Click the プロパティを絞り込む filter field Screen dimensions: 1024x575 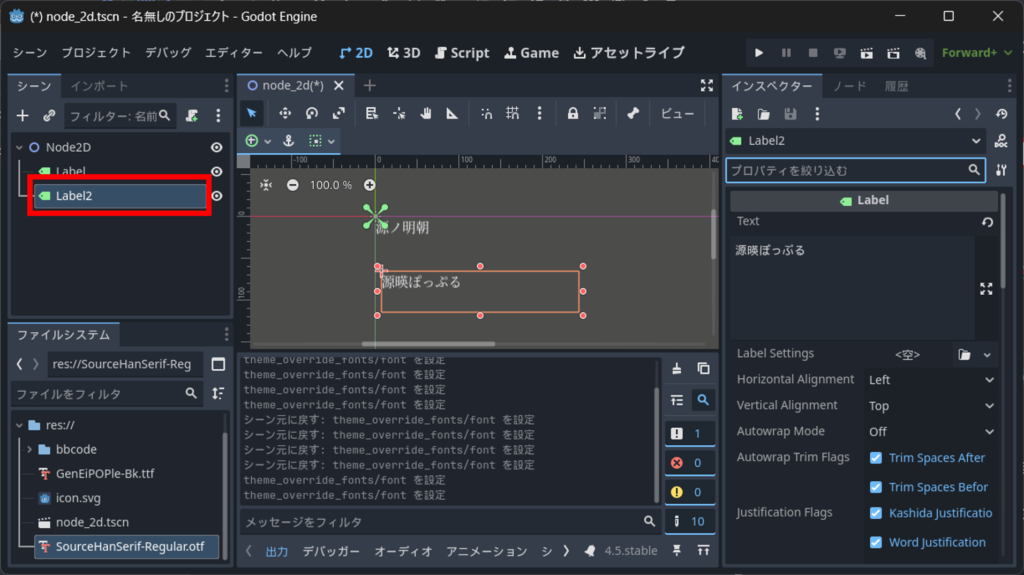click(x=848, y=171)
